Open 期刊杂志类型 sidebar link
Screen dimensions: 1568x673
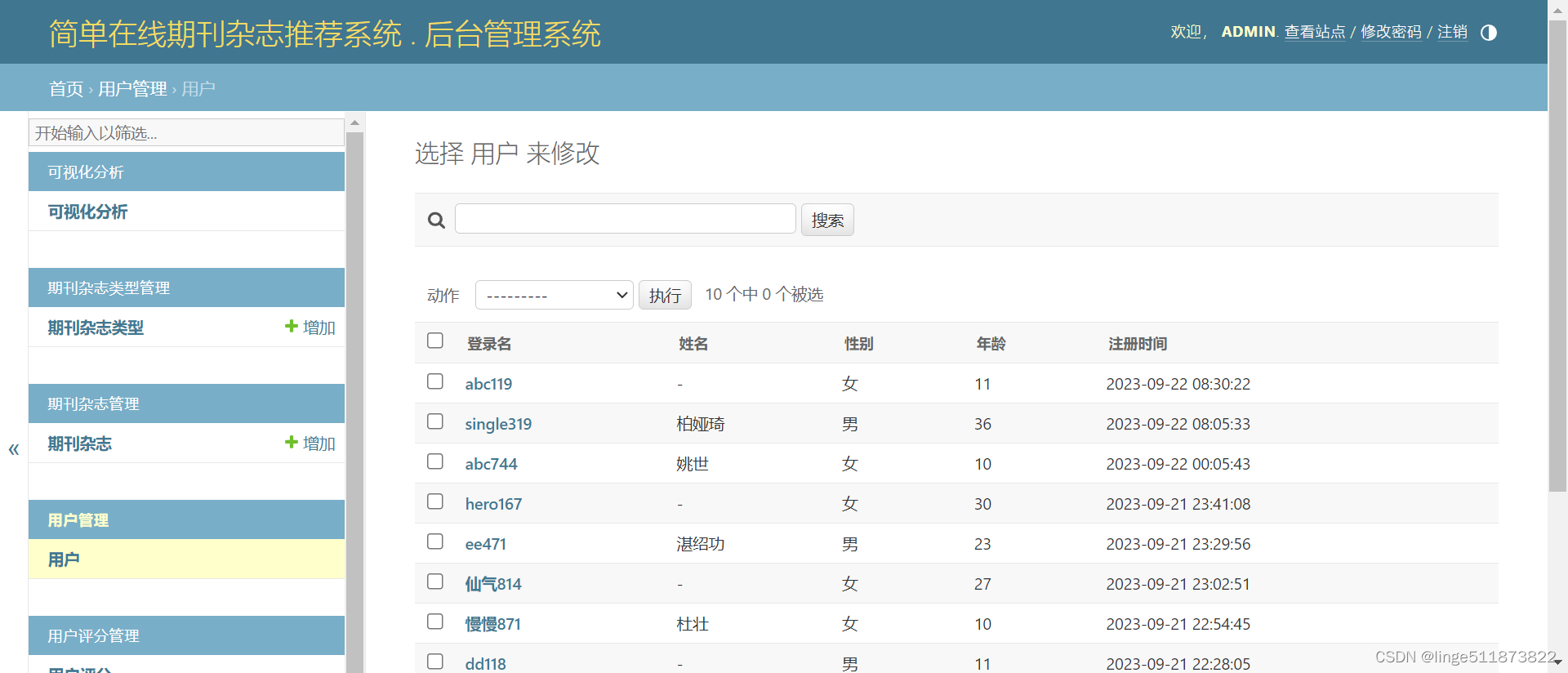coord(96,328)
